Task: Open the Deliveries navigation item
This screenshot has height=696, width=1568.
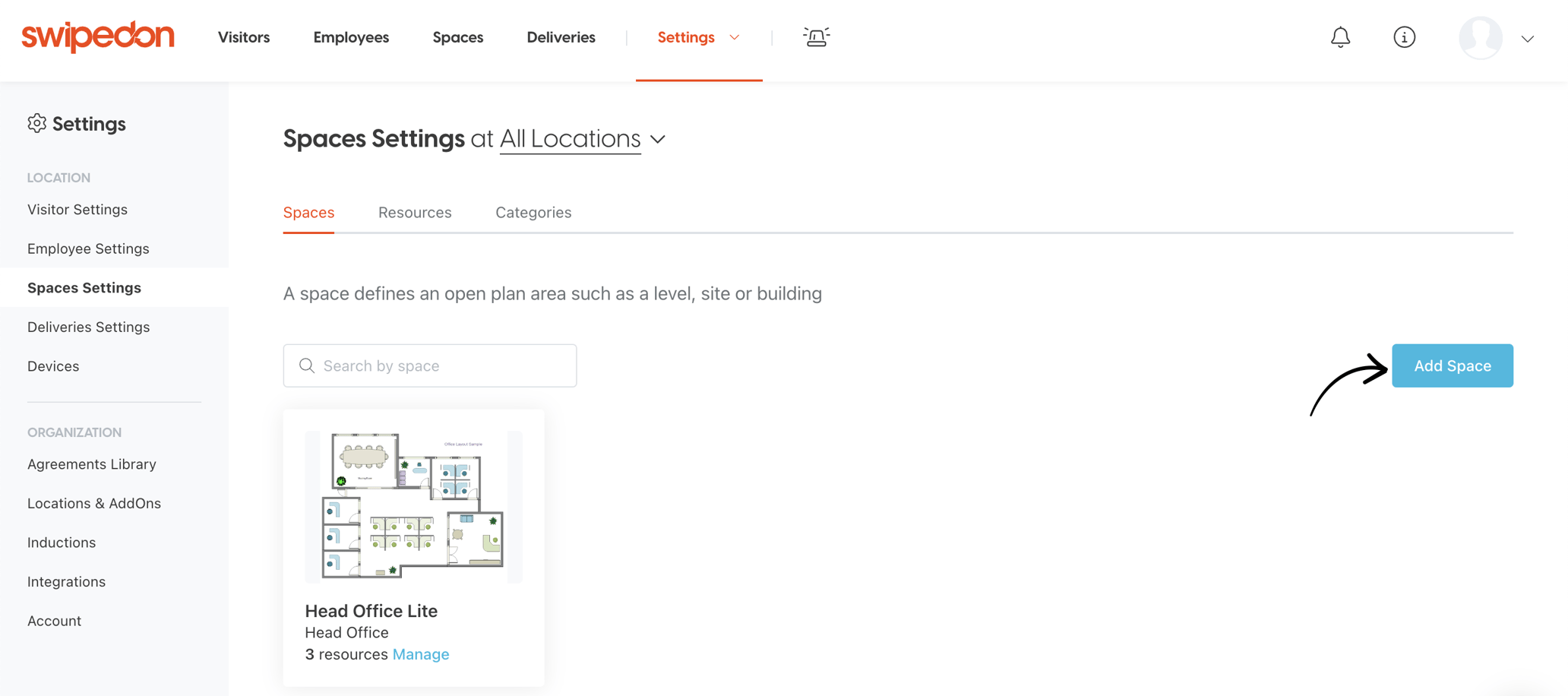Action: 561,36
